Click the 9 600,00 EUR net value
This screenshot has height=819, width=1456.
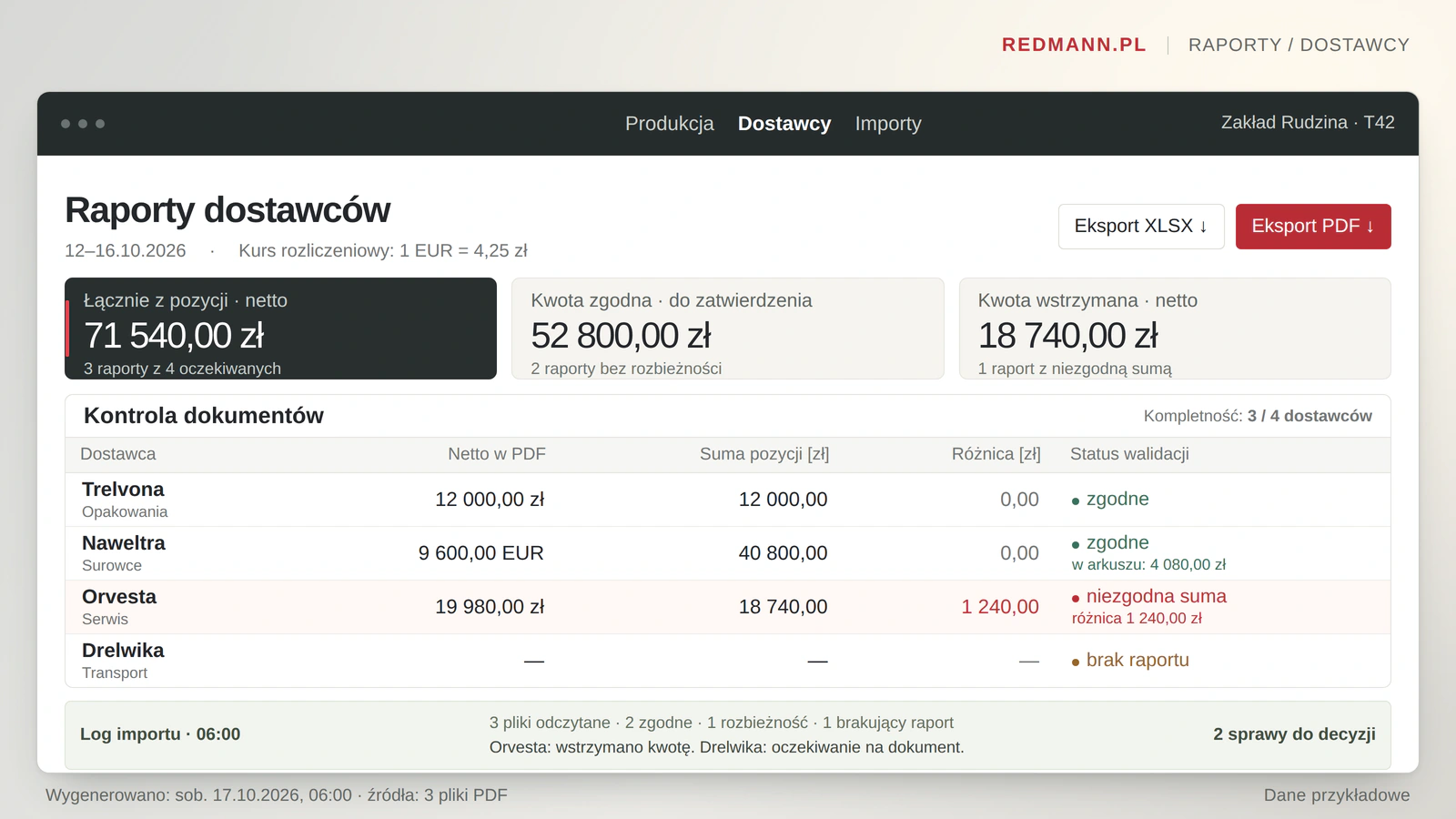tap(481, 553)
